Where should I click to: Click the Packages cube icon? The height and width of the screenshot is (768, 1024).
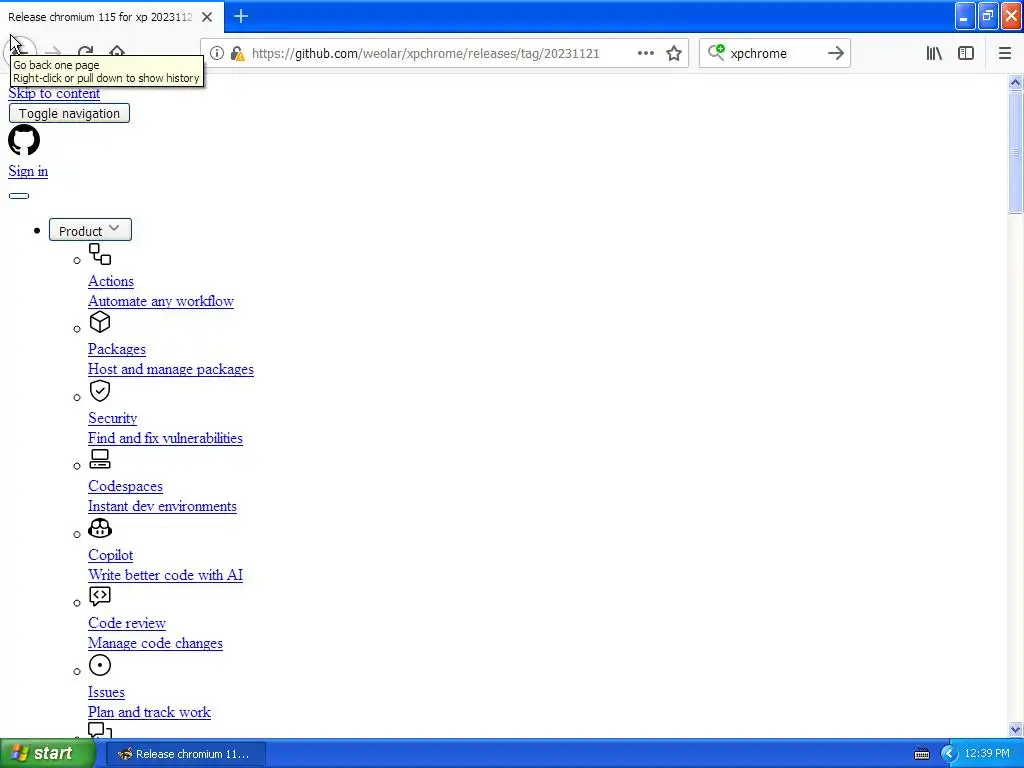(100, 322)
